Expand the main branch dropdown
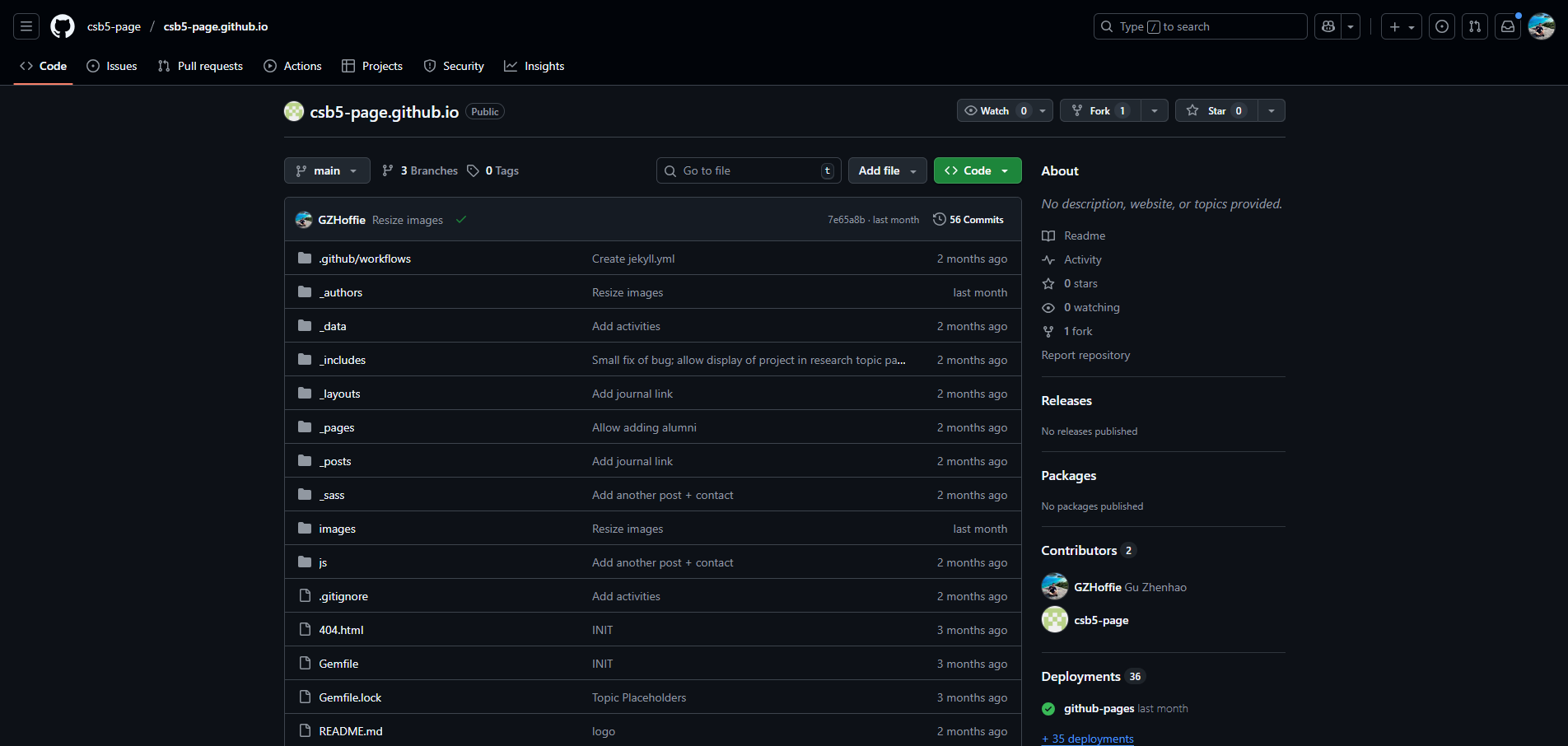 [327, 170]
